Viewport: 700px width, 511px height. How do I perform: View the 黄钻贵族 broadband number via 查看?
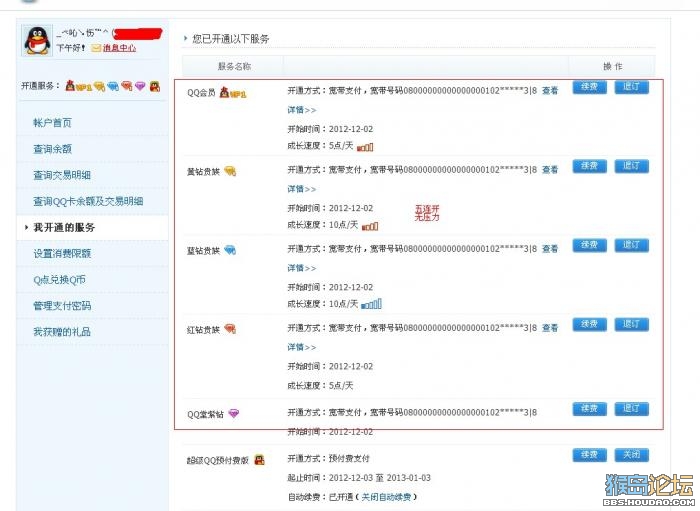[x=550, y=170]
